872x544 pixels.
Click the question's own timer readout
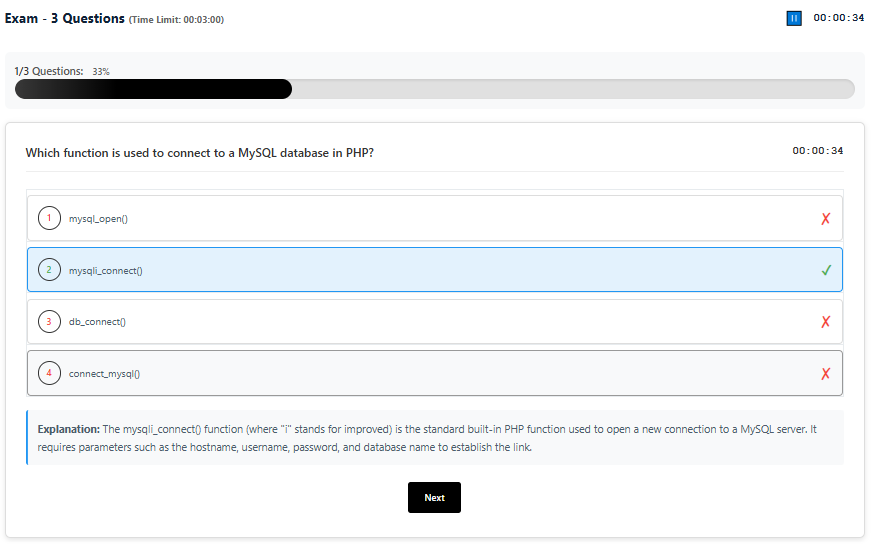[x=817, y=151]
